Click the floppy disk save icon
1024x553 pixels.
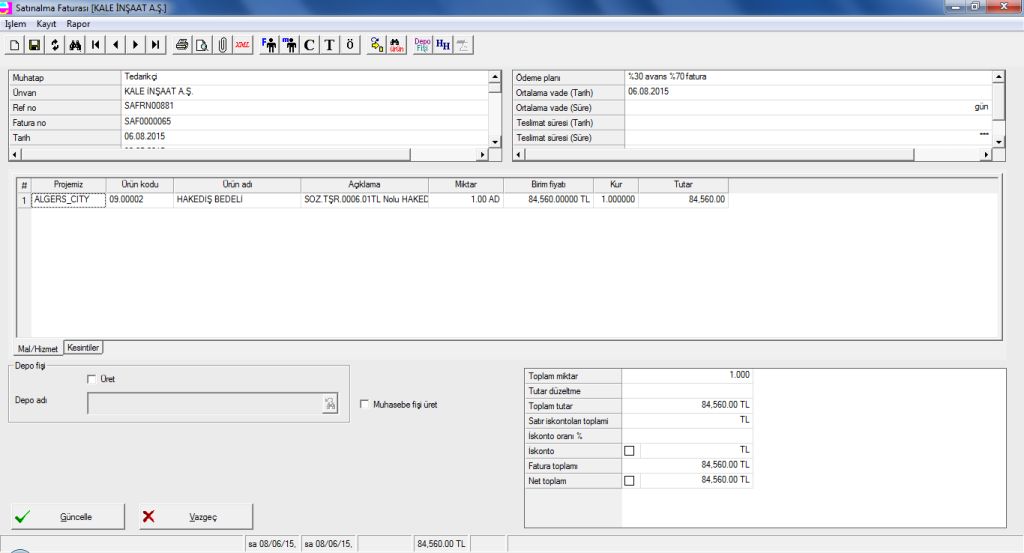point(34,45)
